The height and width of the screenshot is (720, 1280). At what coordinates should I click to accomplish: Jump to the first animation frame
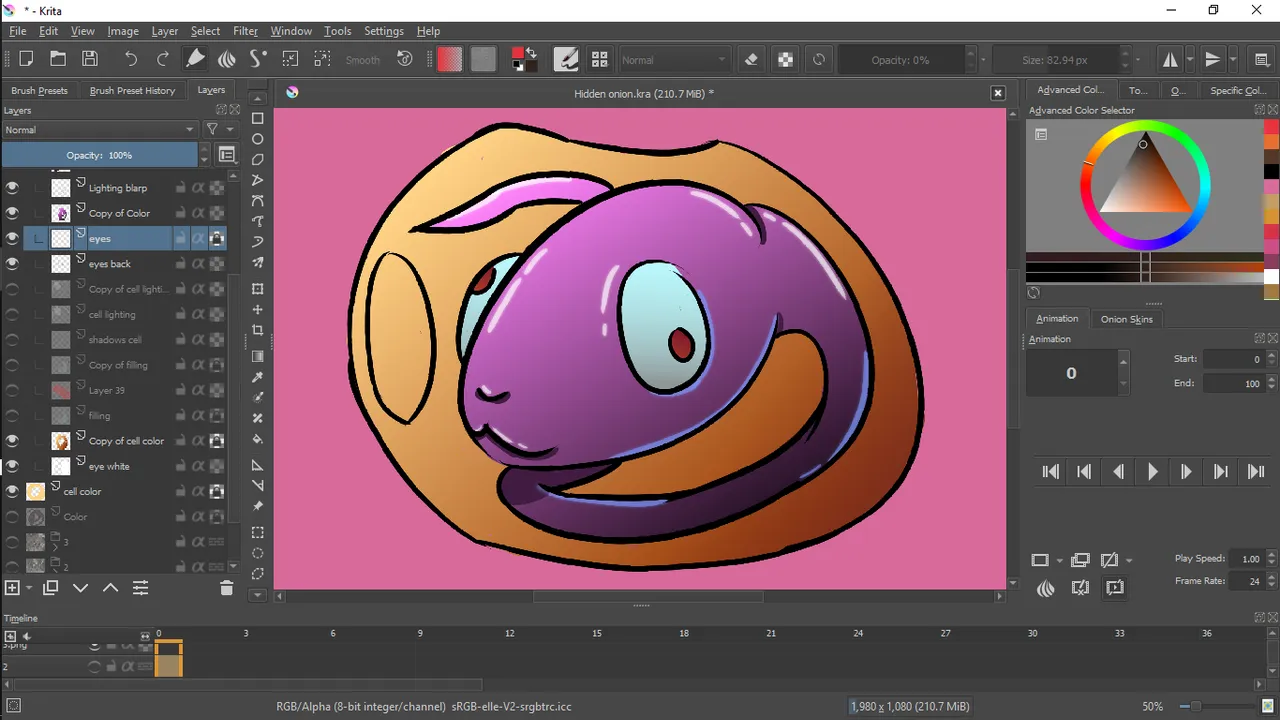click(x=1051, y=472)
